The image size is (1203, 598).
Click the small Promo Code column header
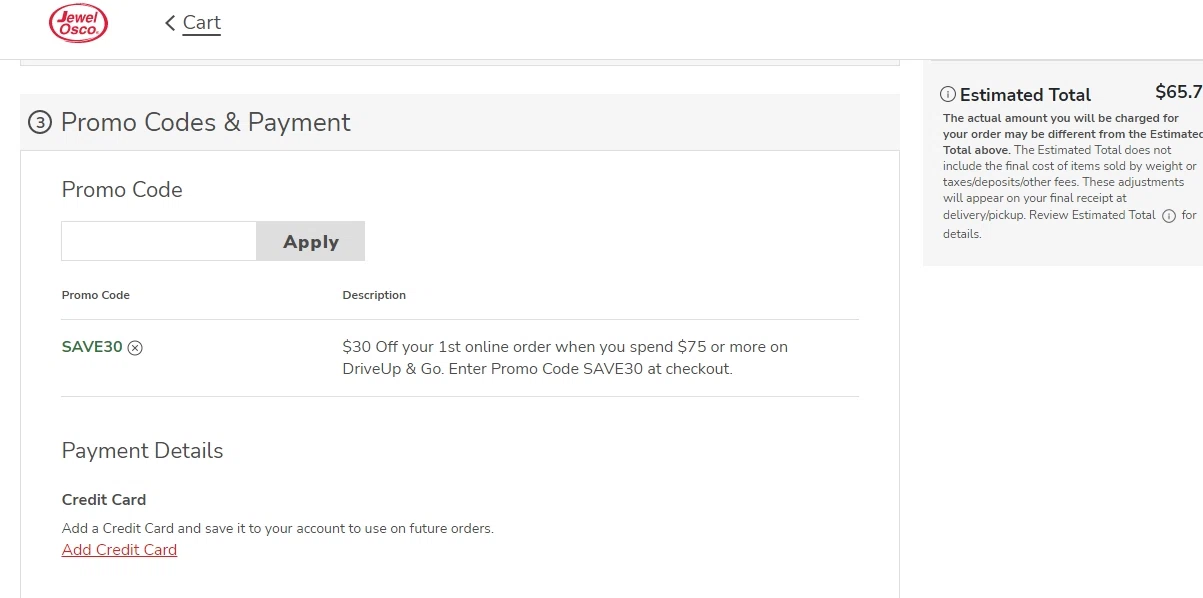click(96, 295)
